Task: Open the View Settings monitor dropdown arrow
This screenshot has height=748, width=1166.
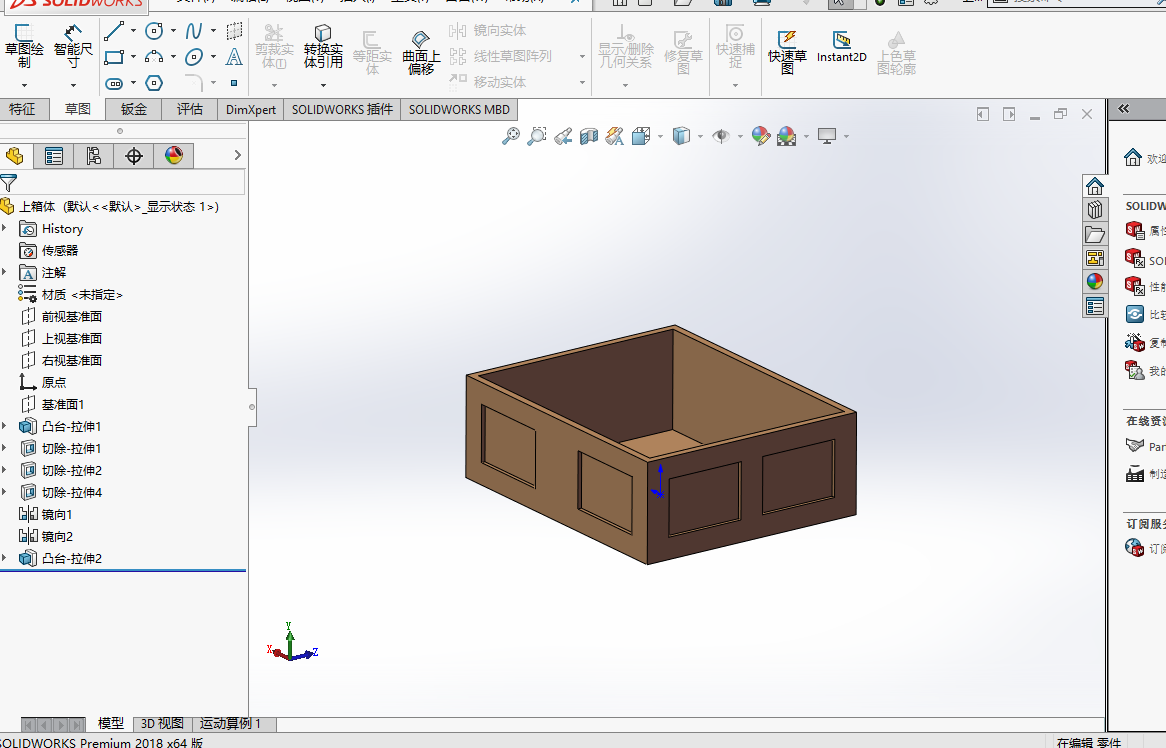Action: (x=846, y=137)
